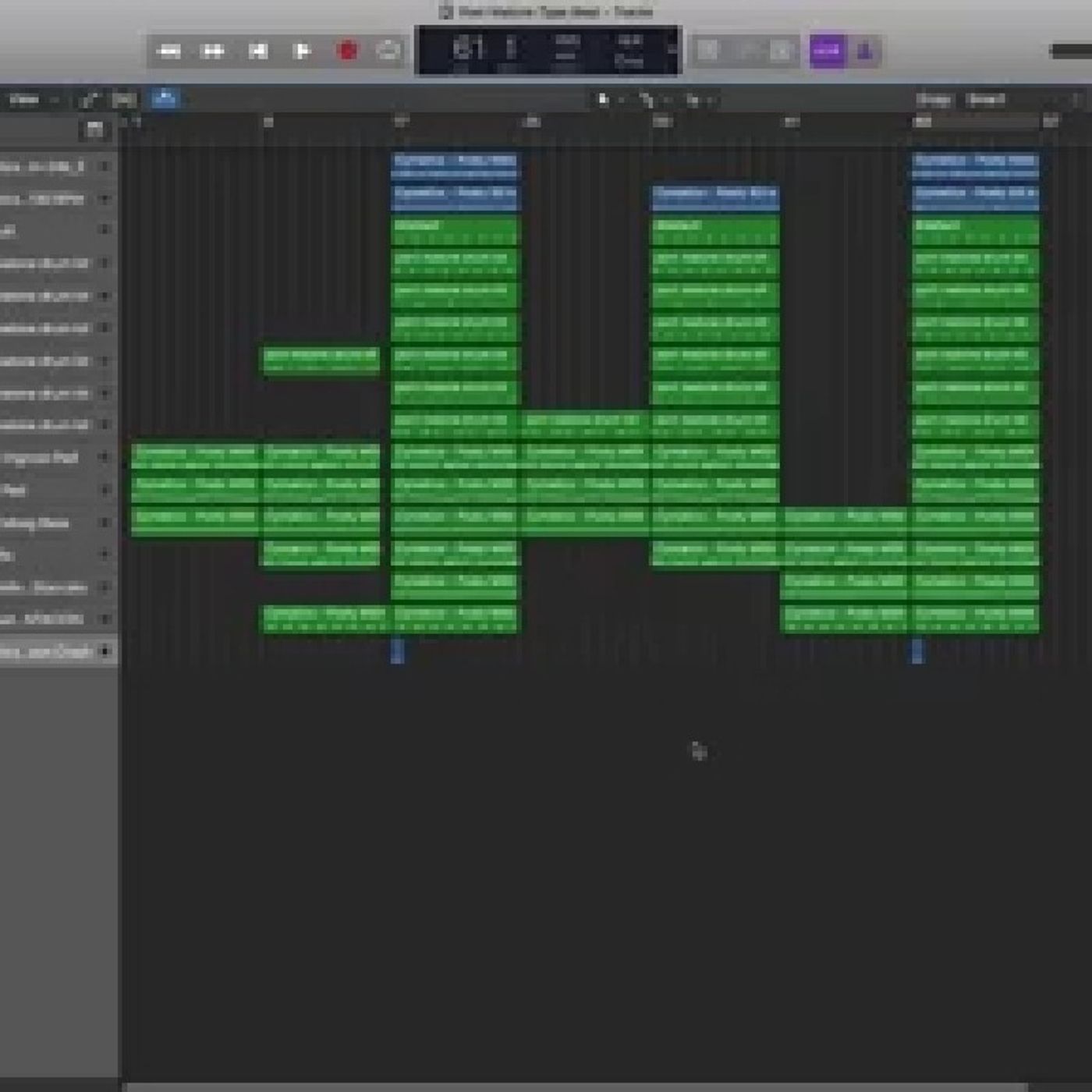The image size is (1092, 1092).
Task: Select the topmost track header
Action: 58,166
